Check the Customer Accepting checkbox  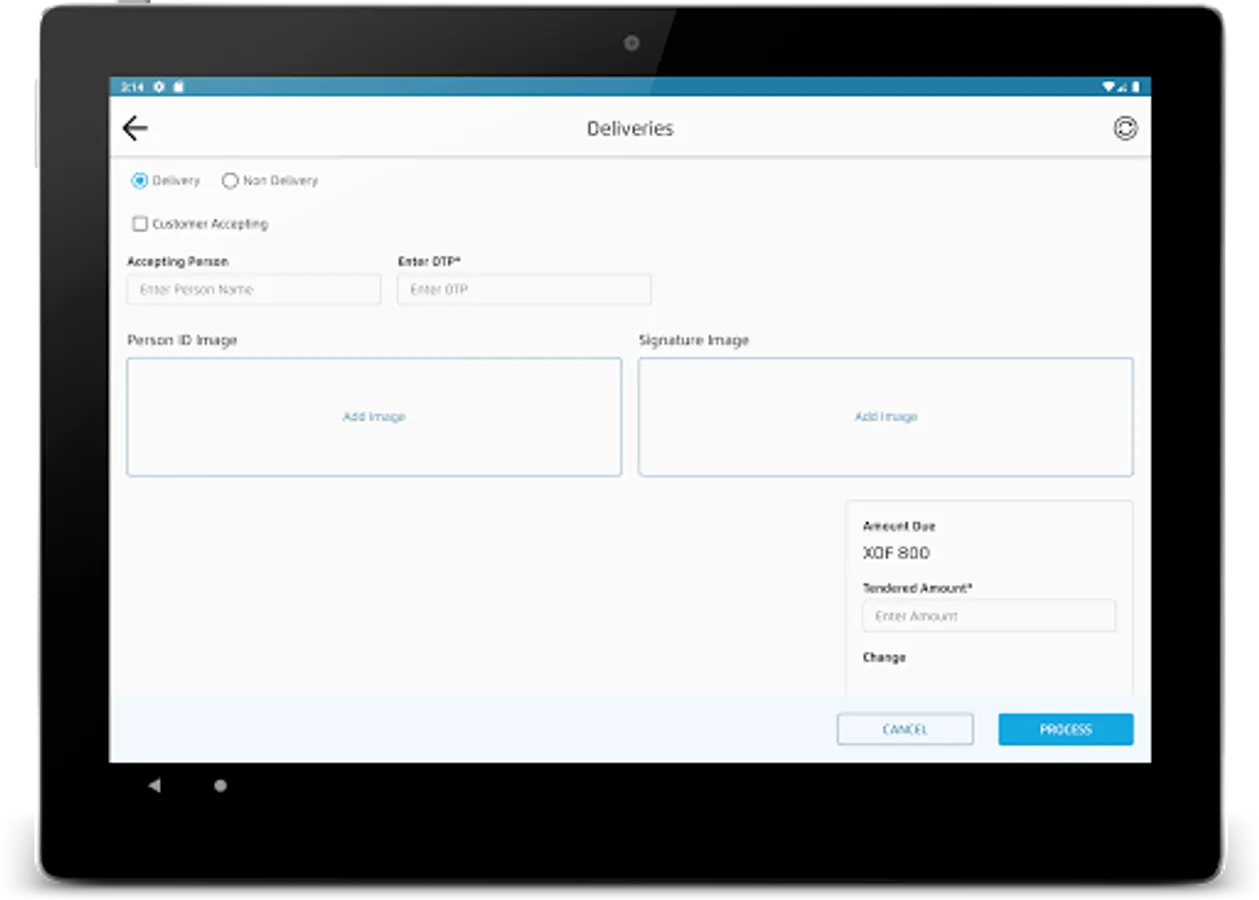point(140,224)
